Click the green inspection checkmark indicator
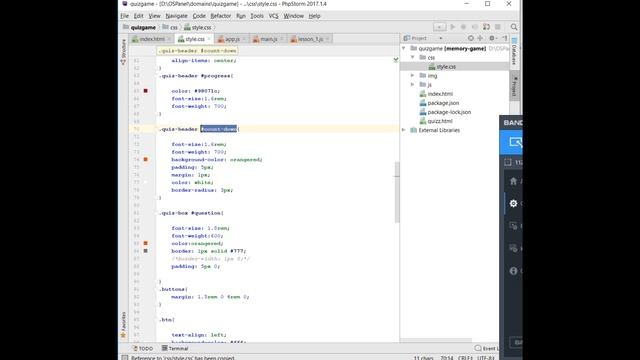The image size is (640, 360). tap(396, 60)
